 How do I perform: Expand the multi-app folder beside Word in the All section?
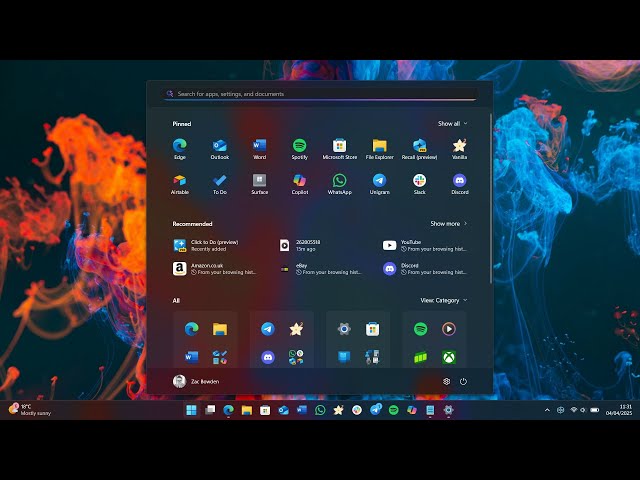coord(220,357)
